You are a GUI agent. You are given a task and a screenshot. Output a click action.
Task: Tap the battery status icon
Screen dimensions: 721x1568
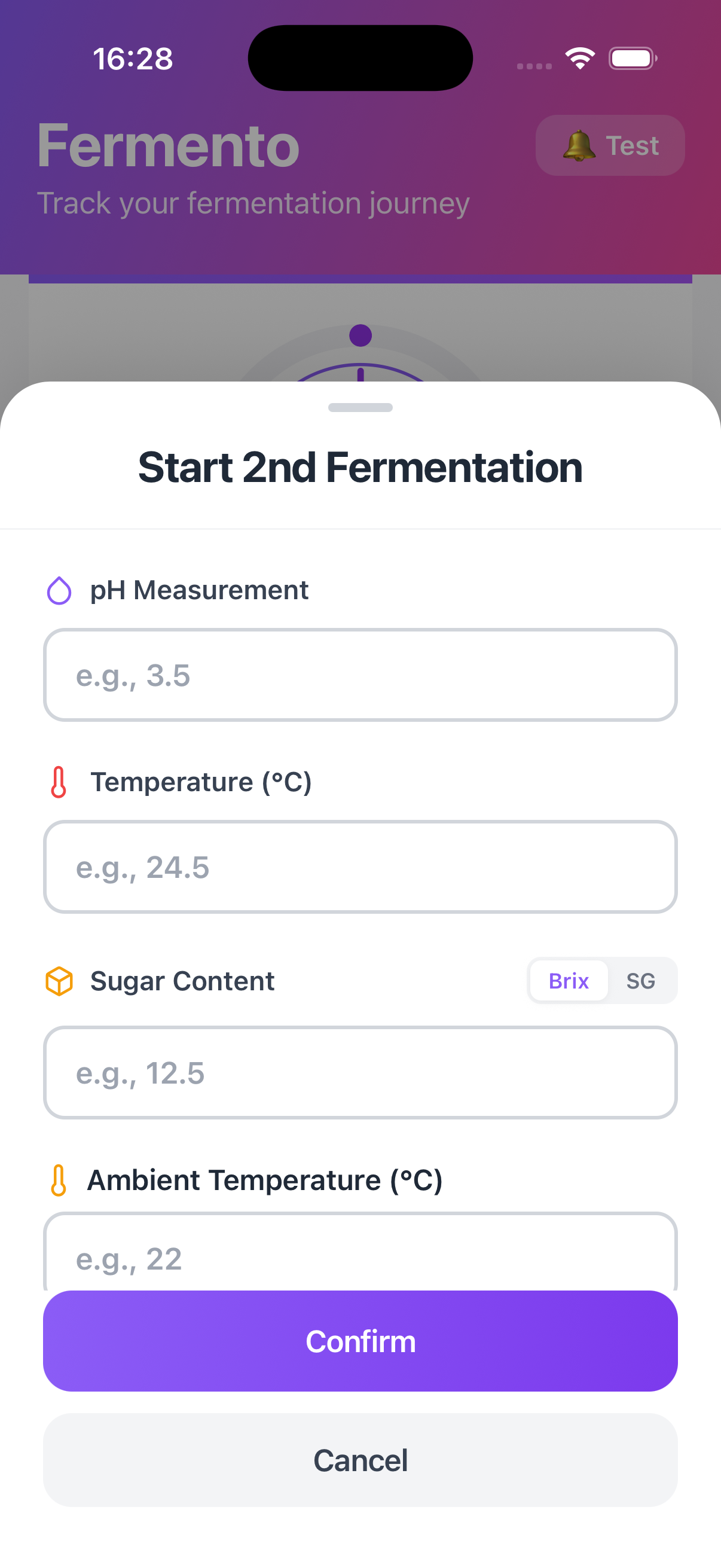632,59
